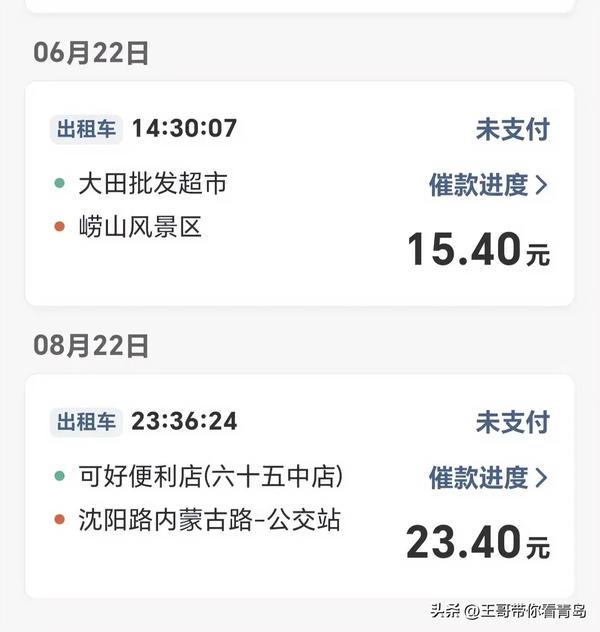Tap the 出租车 tag on 14:30:07 order
The image size is (600, 632).
[86, 129]
